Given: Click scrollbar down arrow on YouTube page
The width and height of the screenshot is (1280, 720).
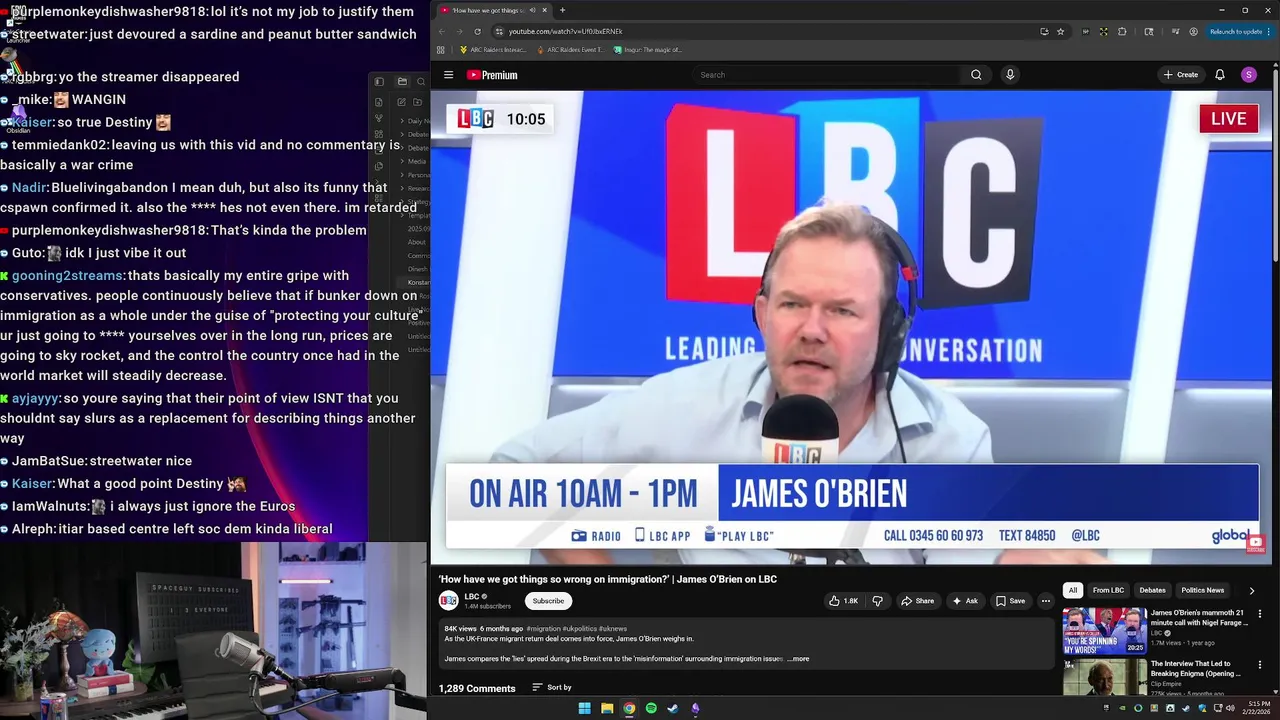Looking at the screenshot, I should [x=1276, y=690].
